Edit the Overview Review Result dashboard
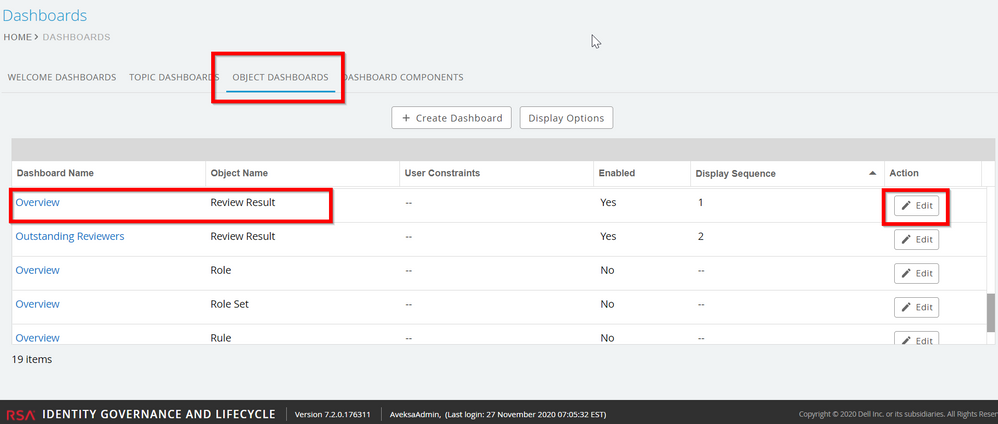The image size is (998, 424). click(916, 205)
